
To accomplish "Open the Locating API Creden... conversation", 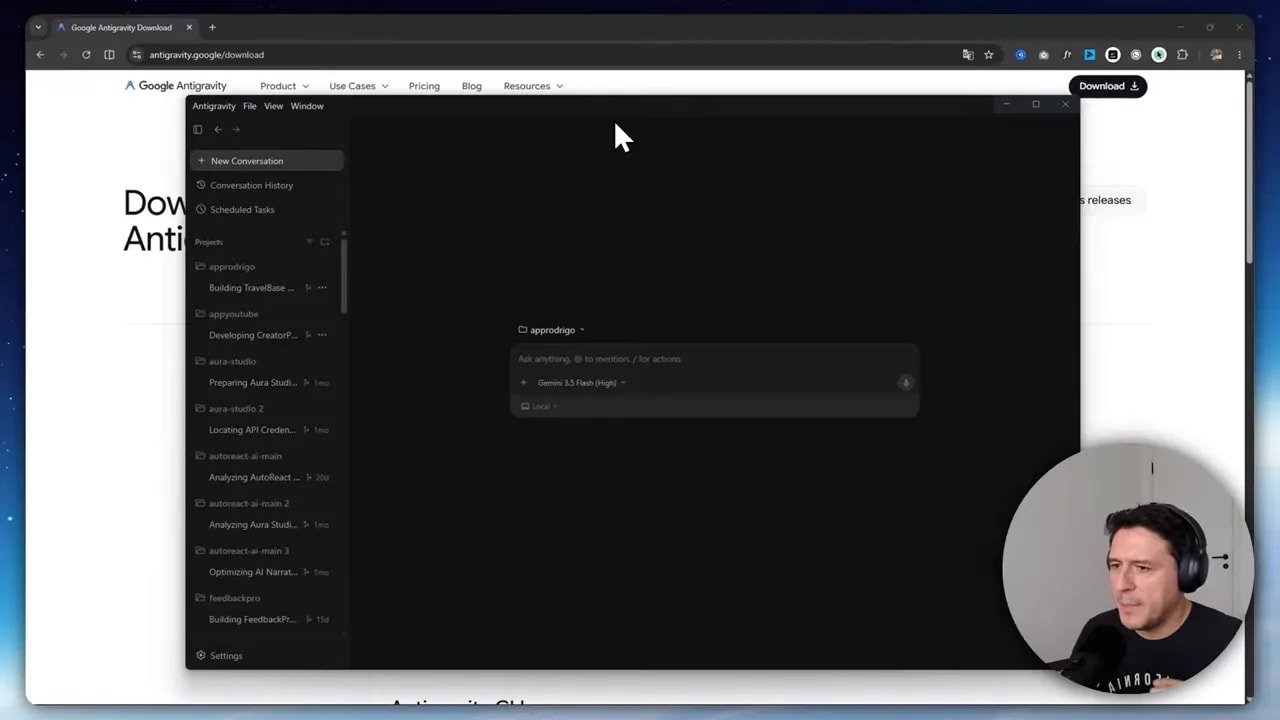I will pyautogui.click(x=252, y=430).
